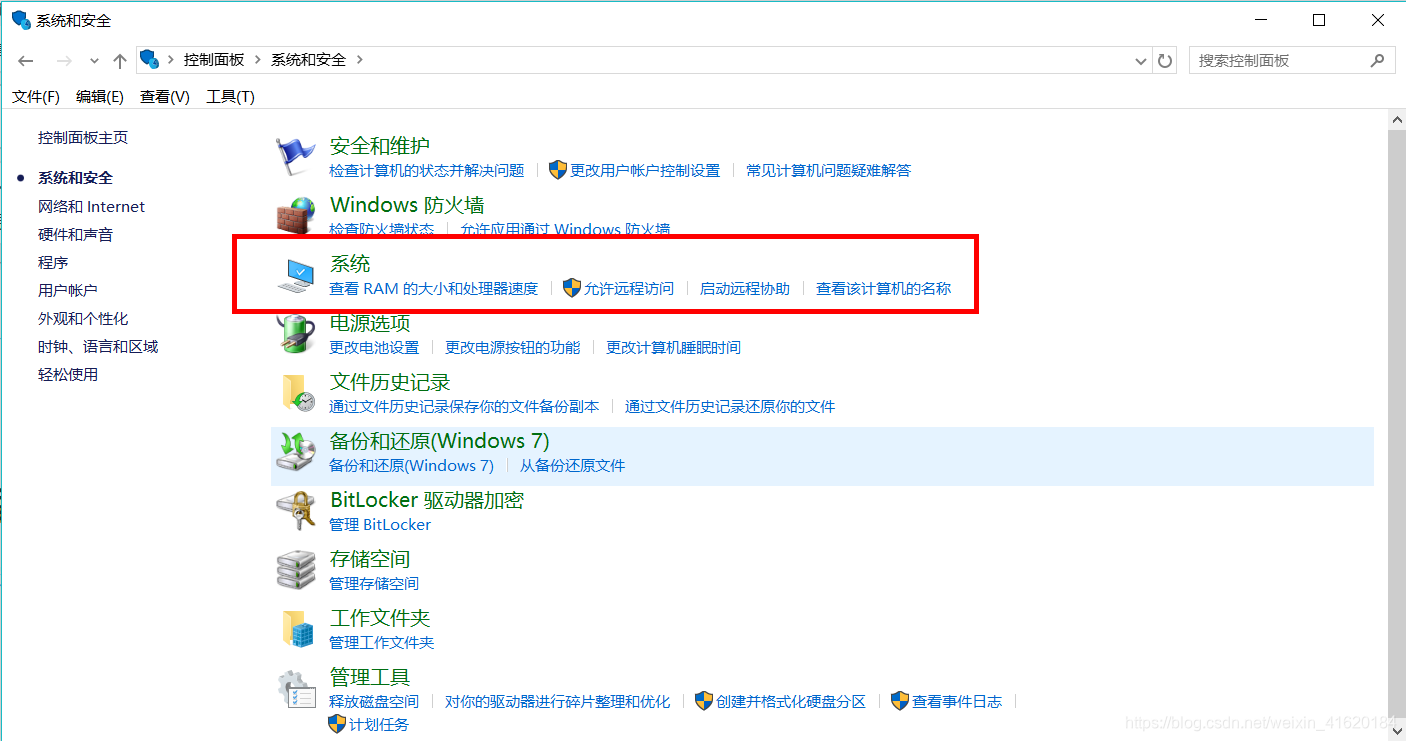
Task: Open the 编辑(E) menu
Action: coord(100,97)
